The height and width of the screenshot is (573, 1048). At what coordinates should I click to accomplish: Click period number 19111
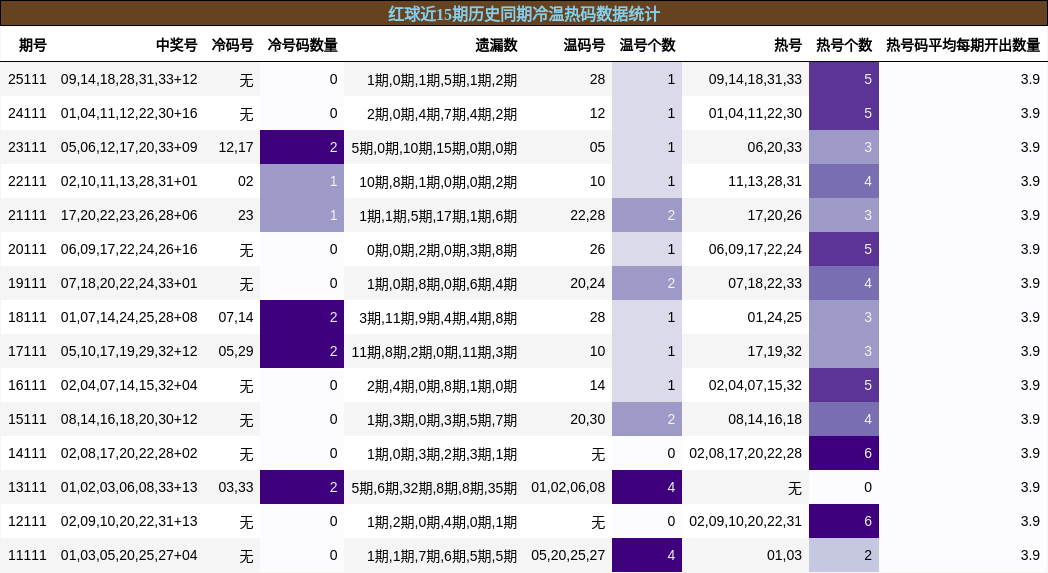pyautogui.click(x=27, y=283)
